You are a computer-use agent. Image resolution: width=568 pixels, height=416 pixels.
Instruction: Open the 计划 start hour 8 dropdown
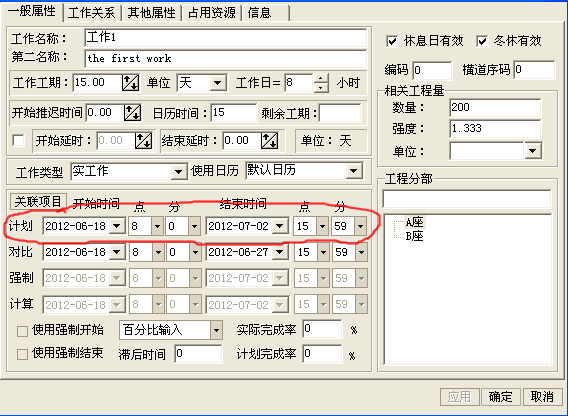(x=157, y=226)
